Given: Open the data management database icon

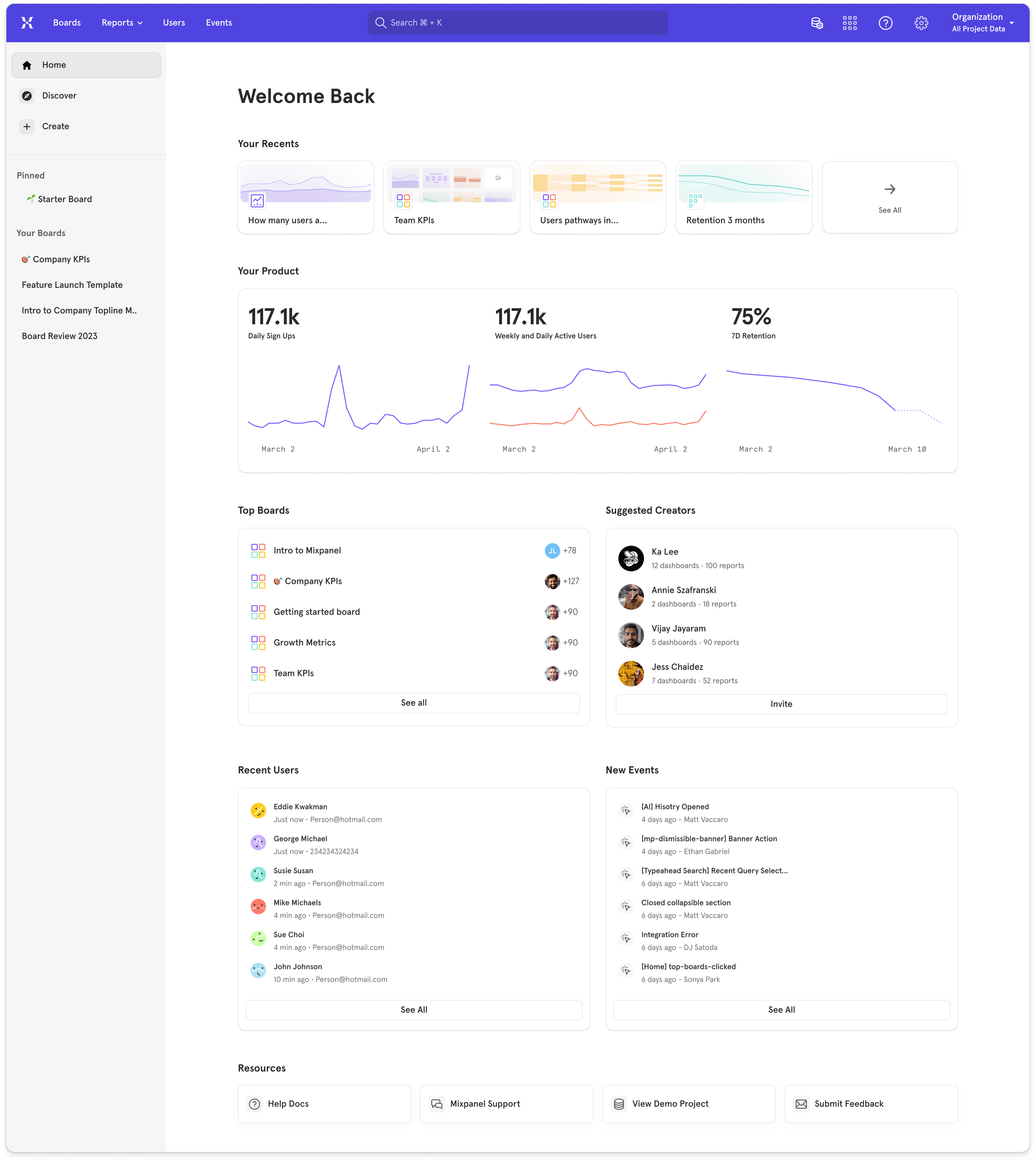Looking at the screenshot, I should click(x=817, y=23).
